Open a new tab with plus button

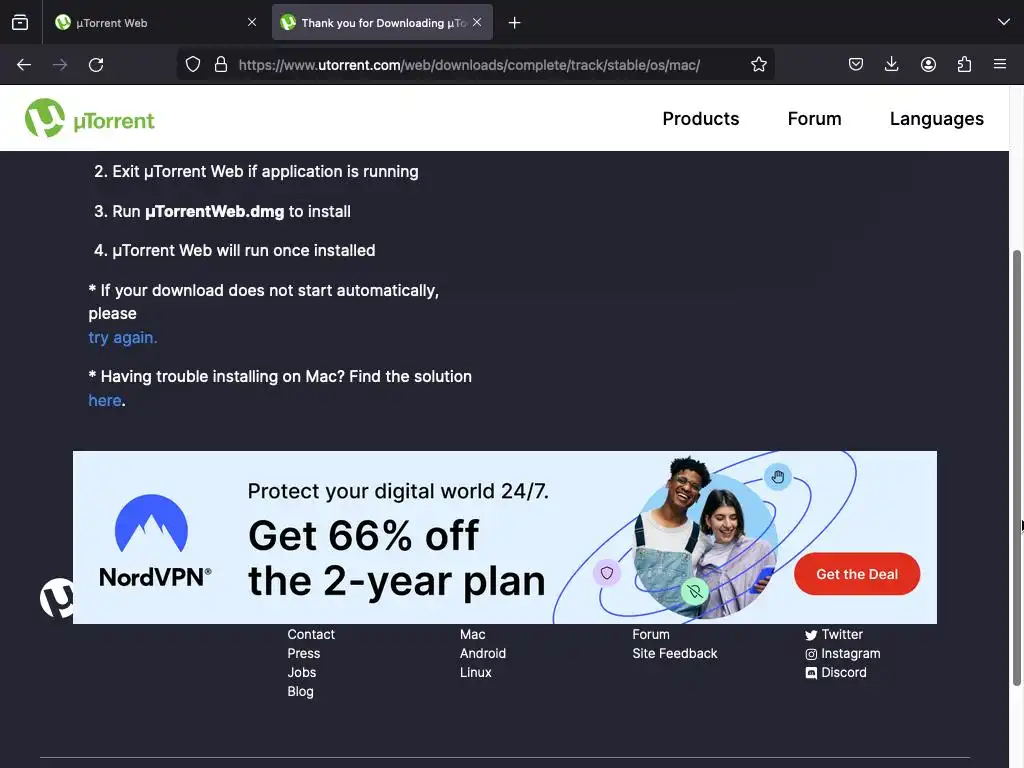[515, 23]
